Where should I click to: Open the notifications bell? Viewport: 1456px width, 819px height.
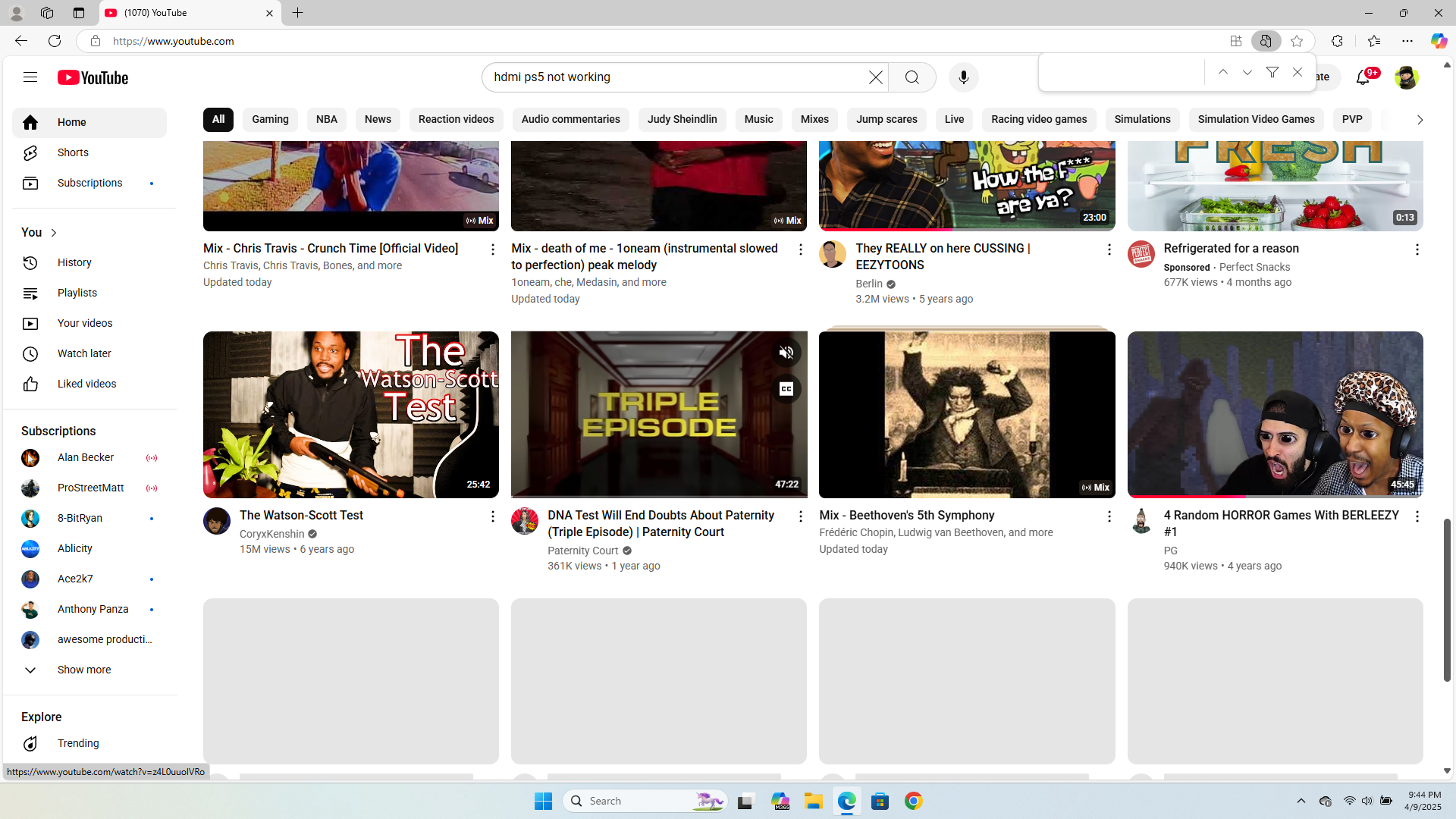(x=1363, y=77)
